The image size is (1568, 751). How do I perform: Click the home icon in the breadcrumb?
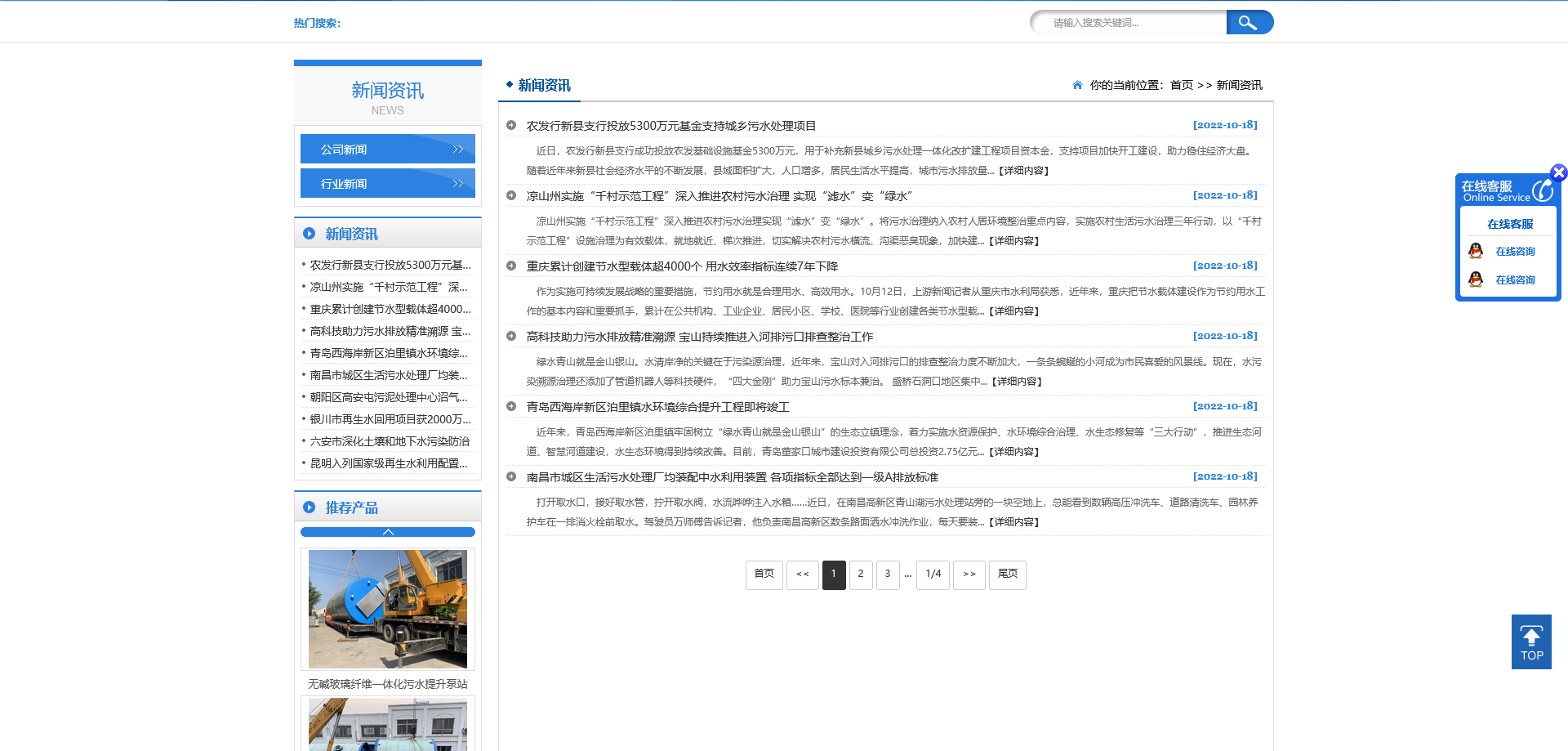click(x=1077, y=85)
